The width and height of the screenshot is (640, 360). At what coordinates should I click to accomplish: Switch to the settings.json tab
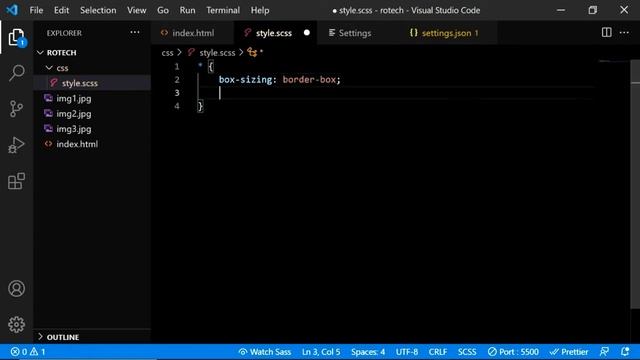pyautogui.click(x=449, y=33)
